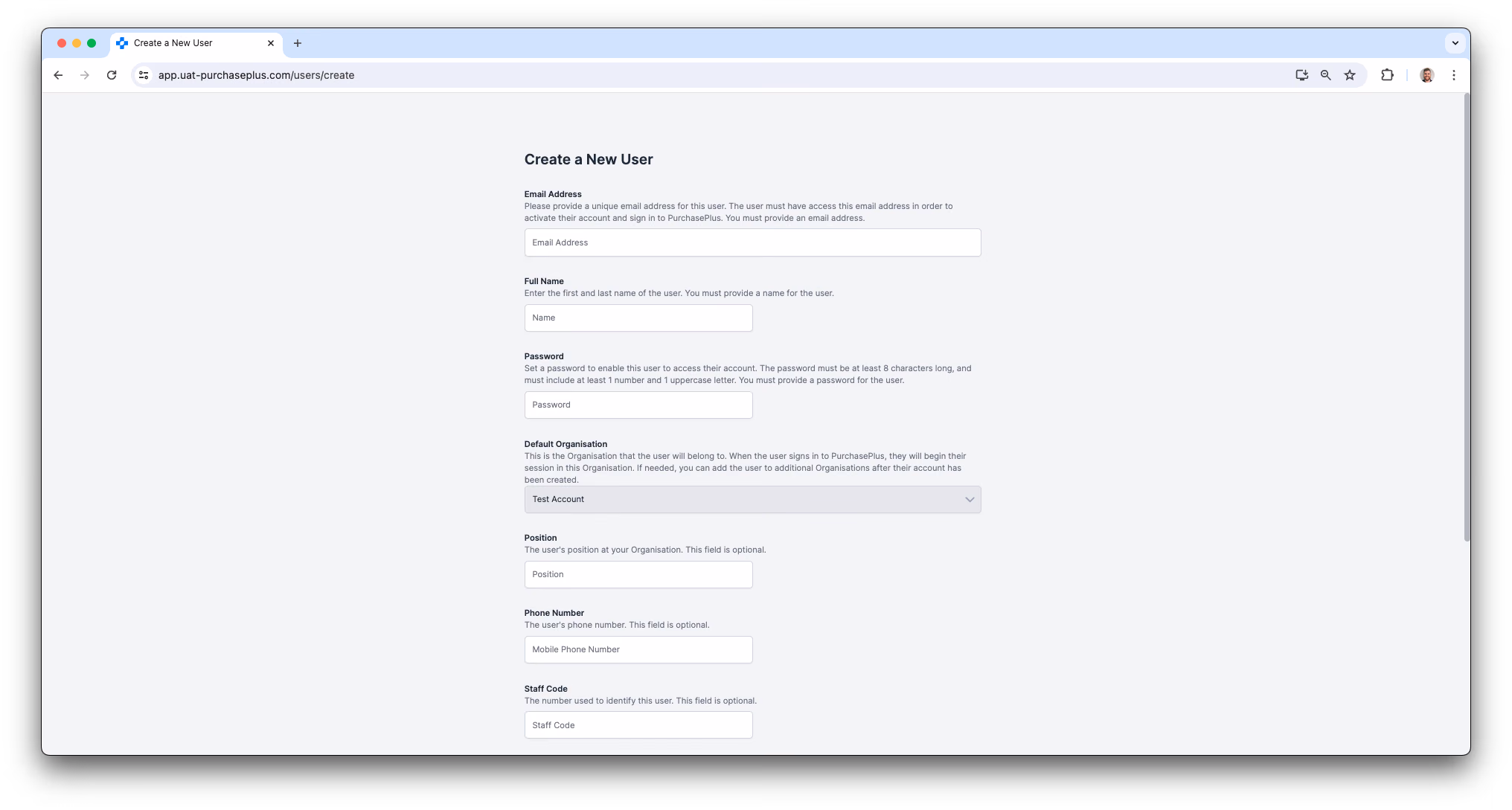Image resolution: width=1512 pixels, height=810 pixels.
Task: Open the Default Organisation Test Account dropdown
Action: (x=752, y=499)
